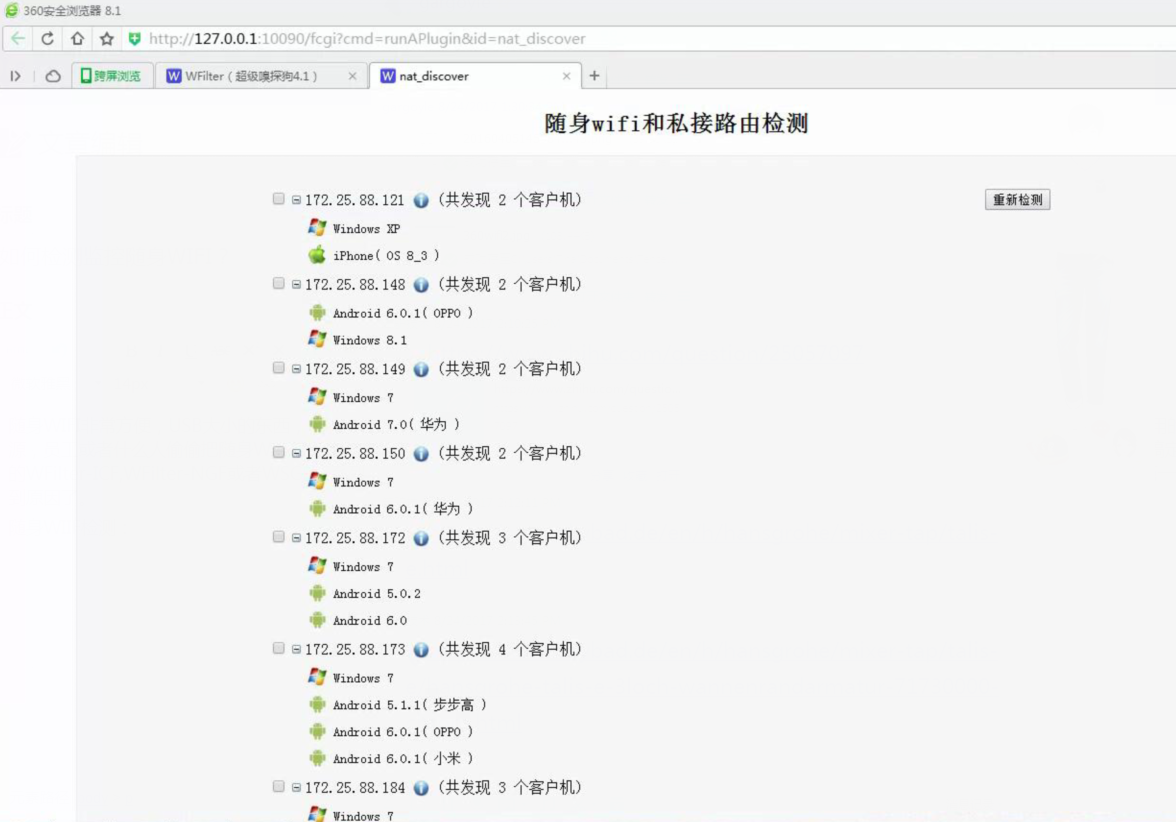
Task: Collapse the 172.25.88.150 tree node
Action: 296,454
